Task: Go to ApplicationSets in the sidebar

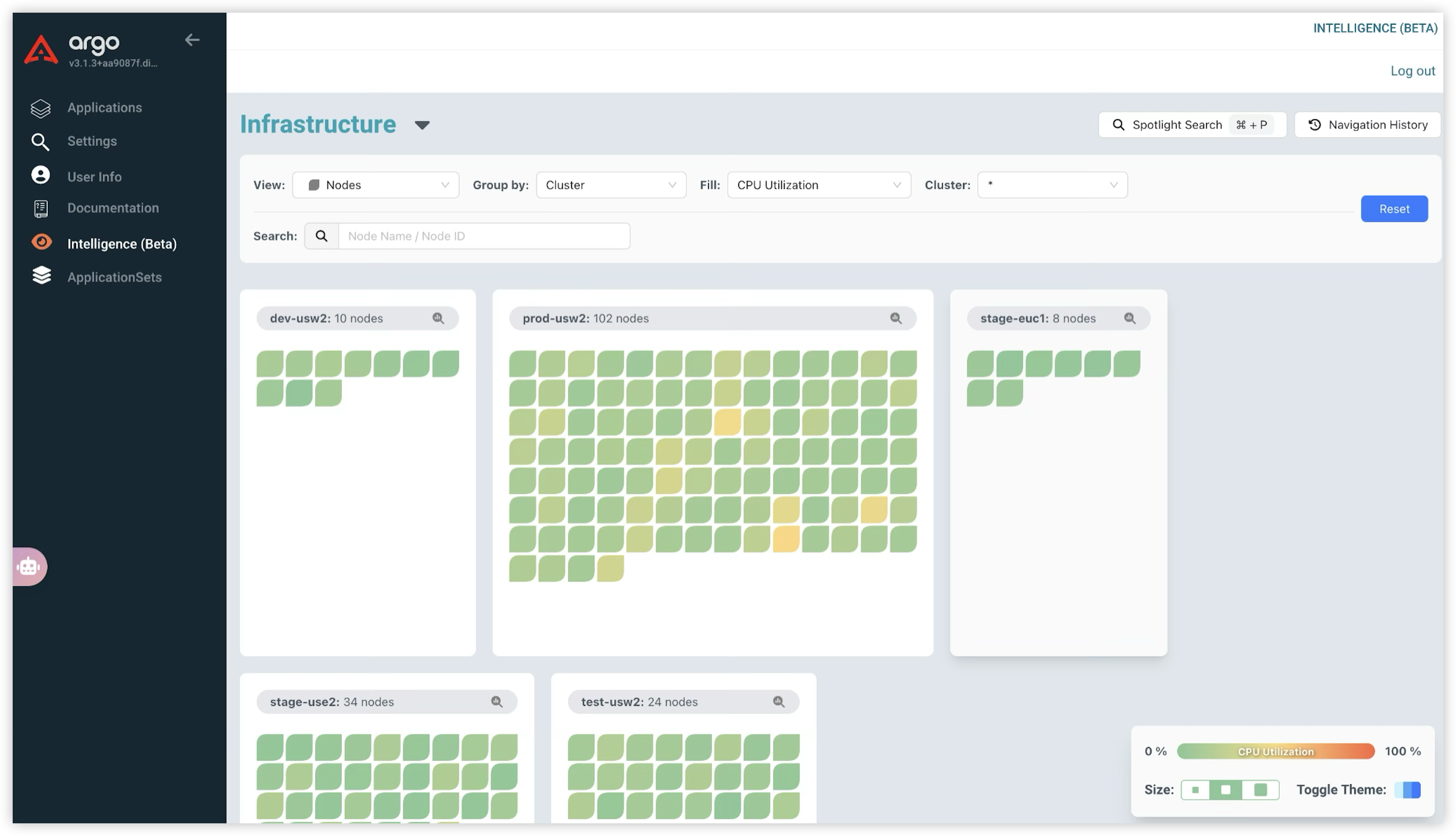Action: coord(114,277)
